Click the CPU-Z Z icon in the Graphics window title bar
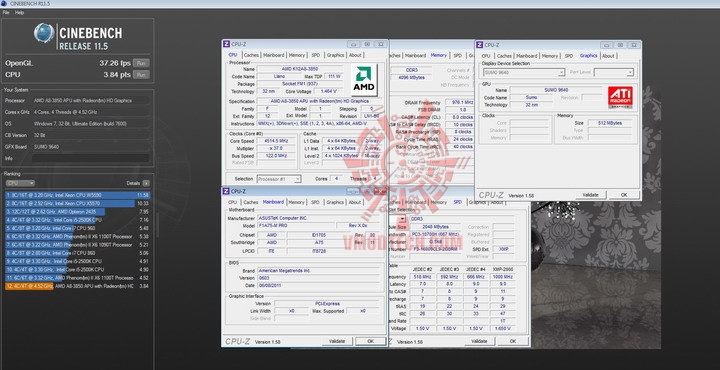The width and height of the screenshot is (720, 370). coord(479,45)
